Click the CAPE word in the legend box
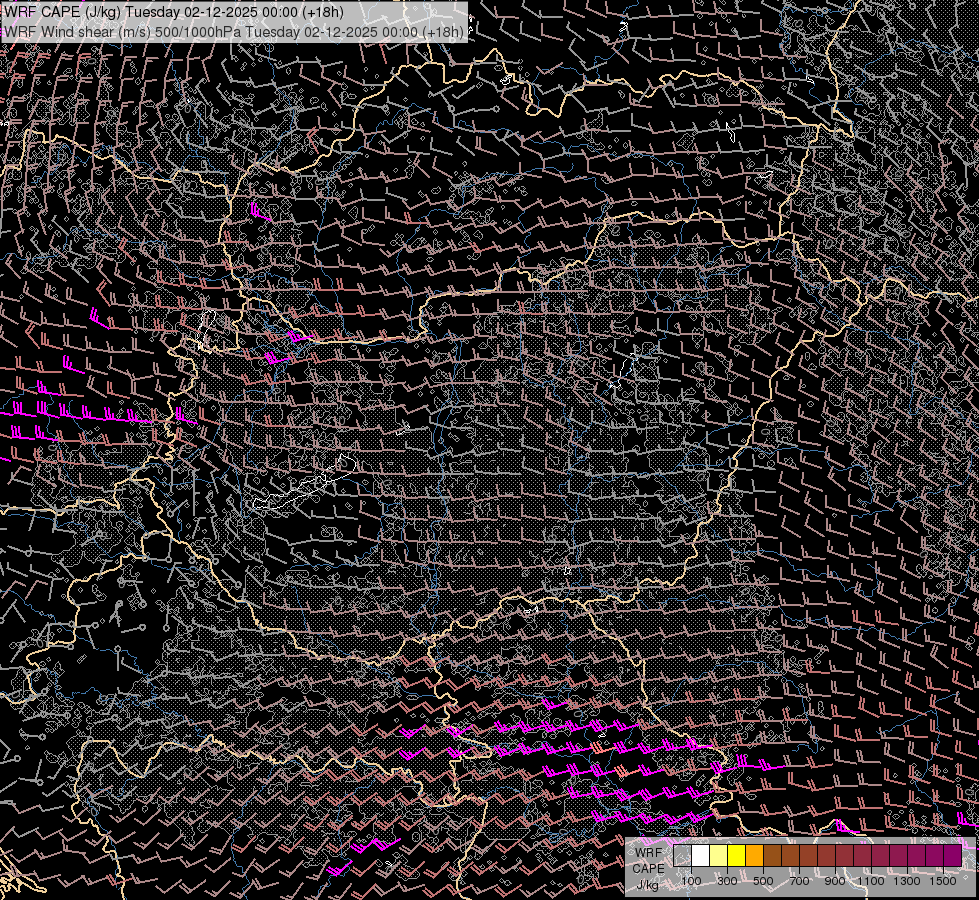The height and width of the screenshot is (900, 979). point(648,868)
